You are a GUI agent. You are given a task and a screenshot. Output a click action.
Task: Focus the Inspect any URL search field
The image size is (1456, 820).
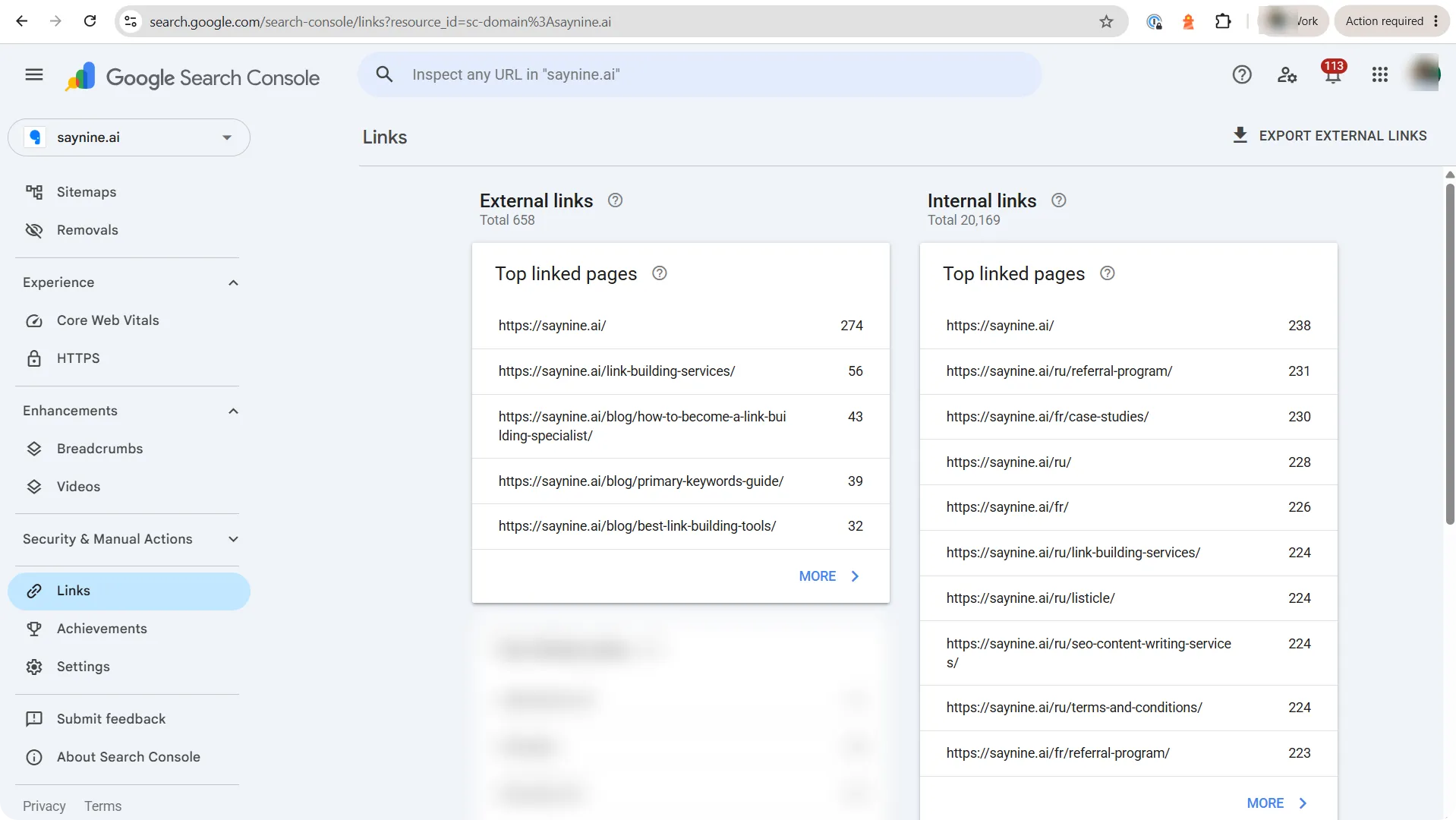click(x=700, y=74)
